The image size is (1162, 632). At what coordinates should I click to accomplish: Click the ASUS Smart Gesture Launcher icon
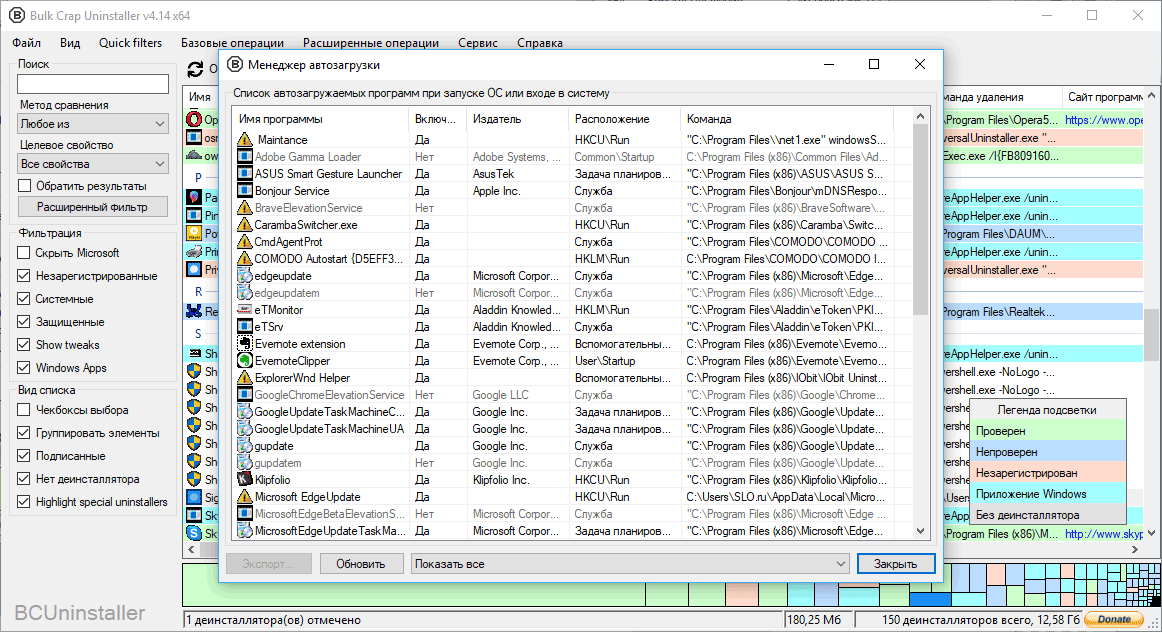tap(245, 174)
